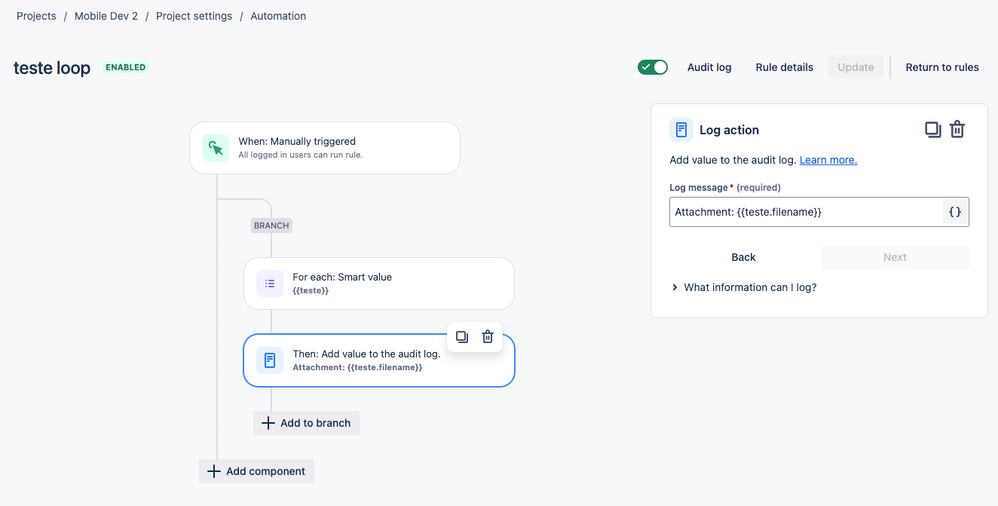Click the Log action panel document icon

[x=682, y=130]
